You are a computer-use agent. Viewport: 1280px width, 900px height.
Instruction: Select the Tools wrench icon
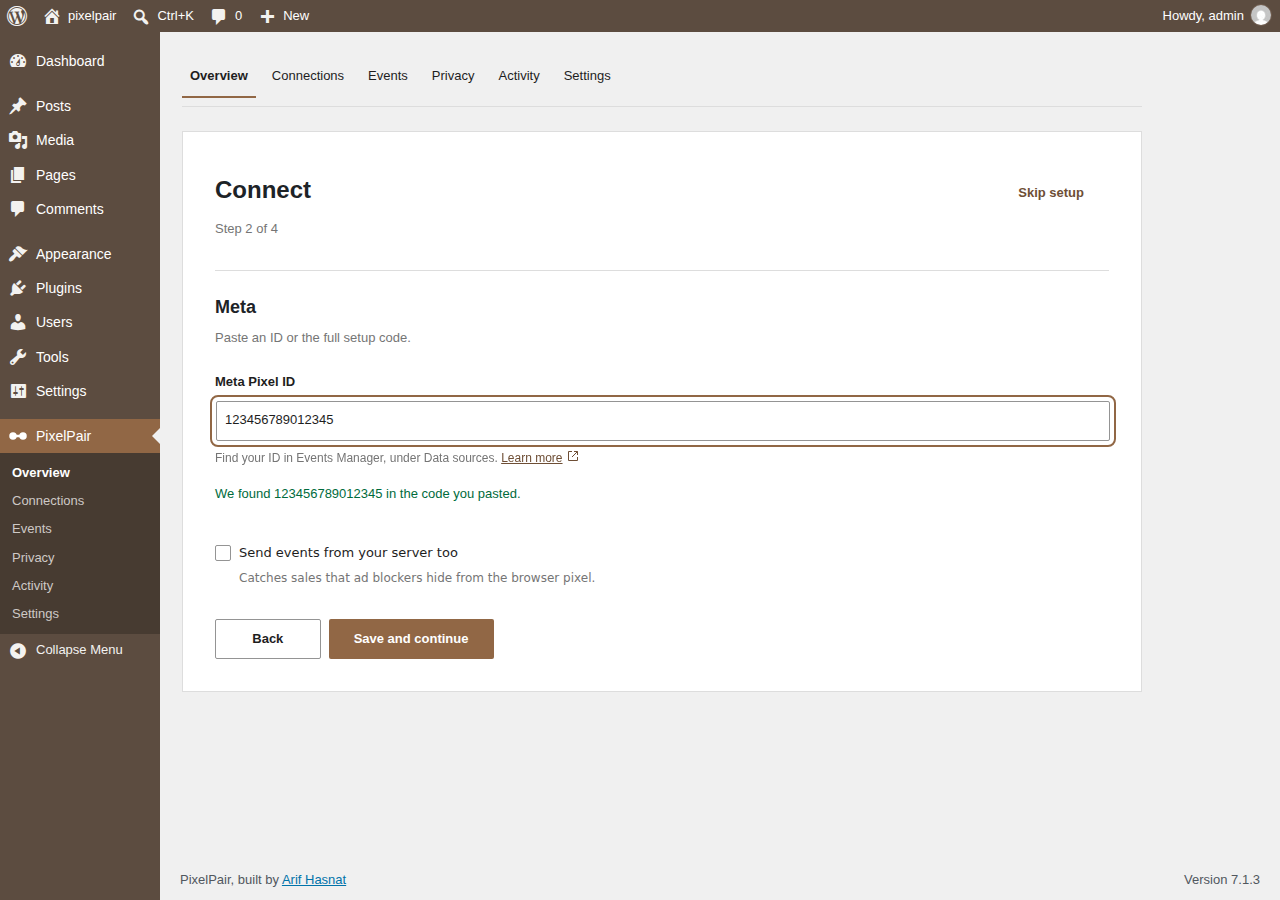(18, 357)
